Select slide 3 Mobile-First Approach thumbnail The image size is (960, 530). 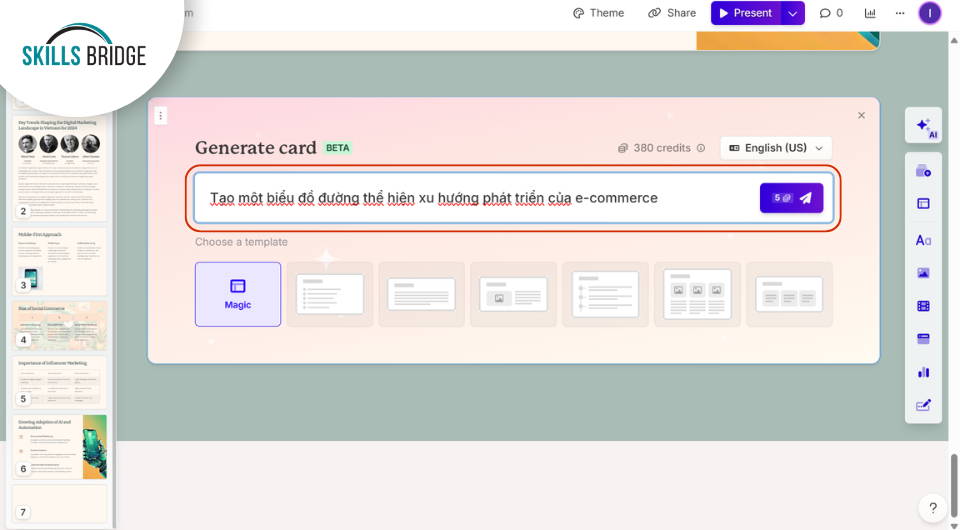[x=59, y=261]
